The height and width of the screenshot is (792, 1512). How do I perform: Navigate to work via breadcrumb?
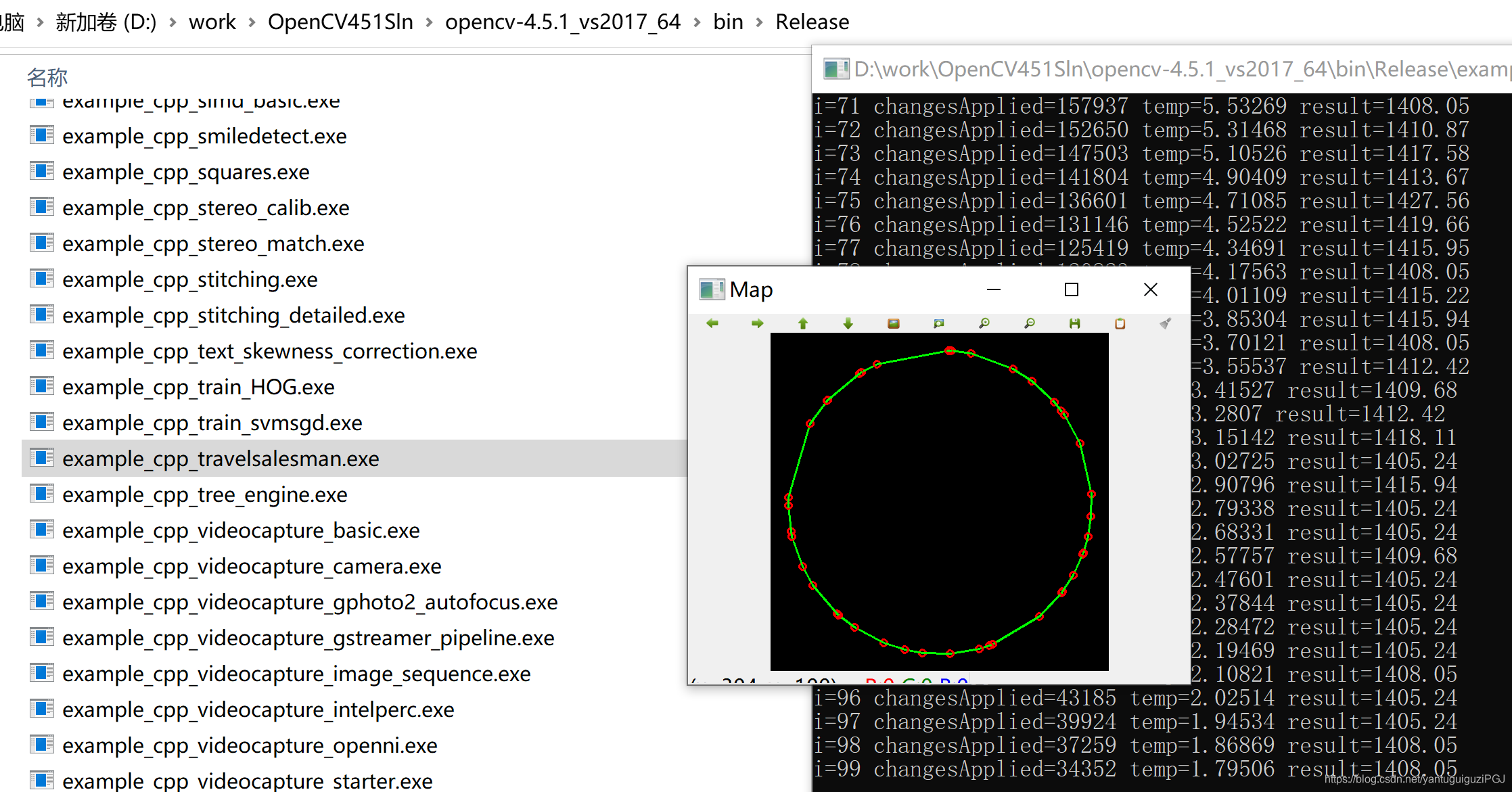point(212,22)
